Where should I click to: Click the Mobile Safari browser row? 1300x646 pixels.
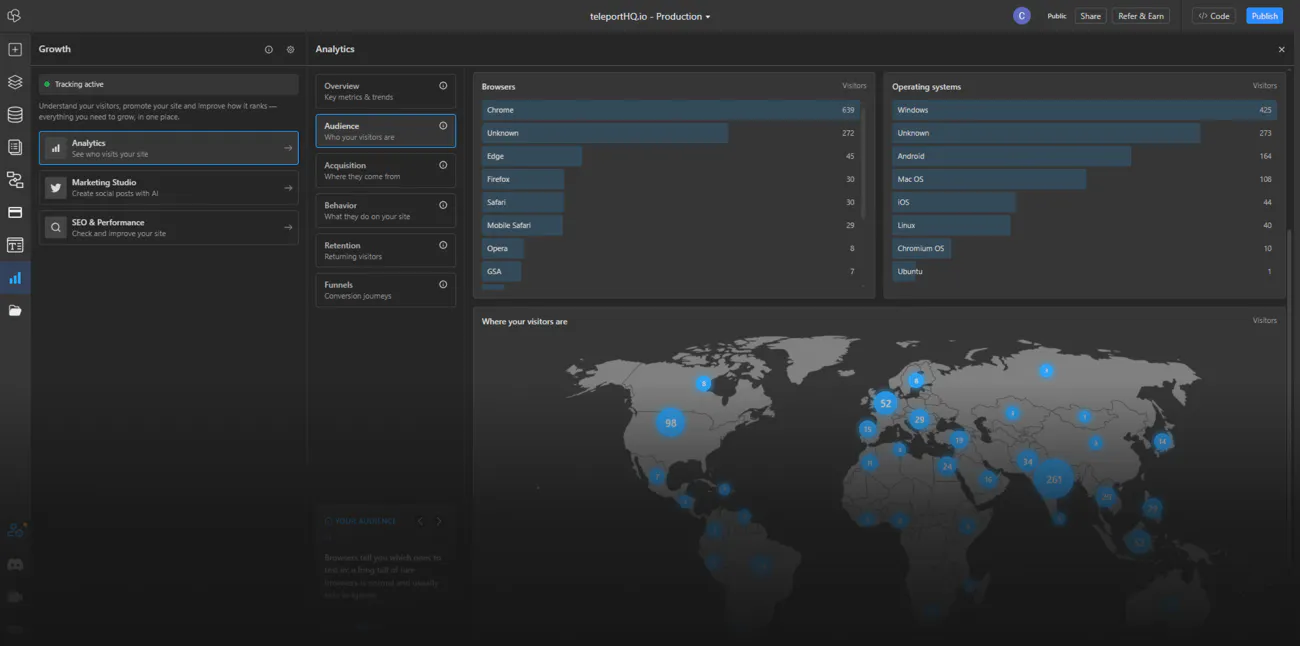671,225
